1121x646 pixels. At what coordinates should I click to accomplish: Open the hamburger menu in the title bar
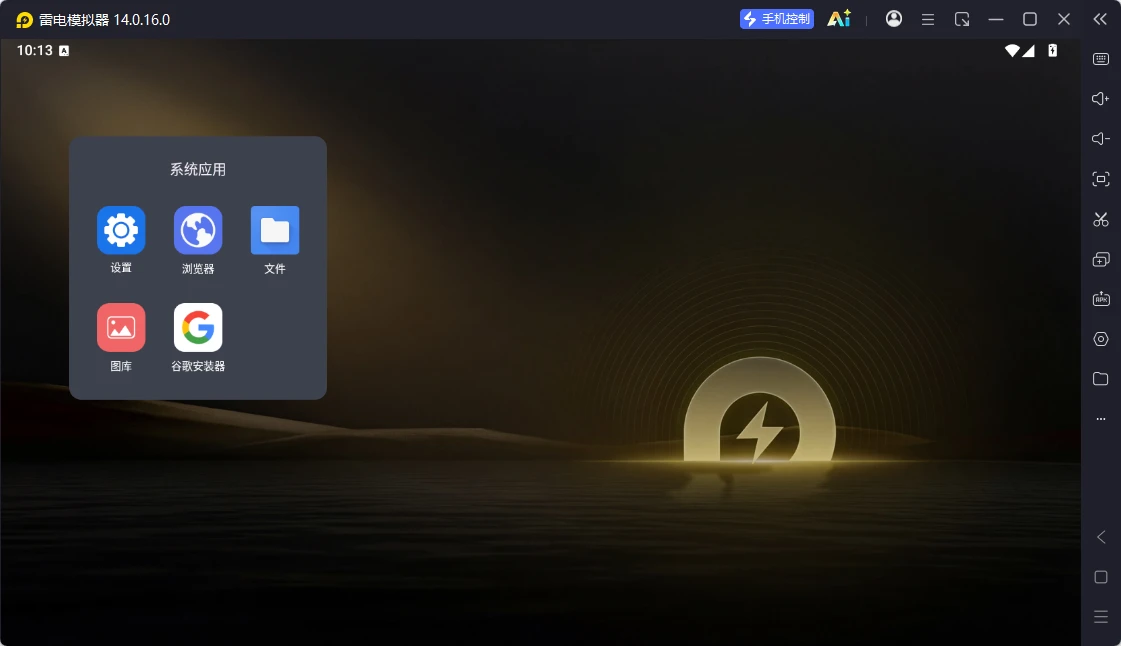pyautogui.click(x=928, y=19)
